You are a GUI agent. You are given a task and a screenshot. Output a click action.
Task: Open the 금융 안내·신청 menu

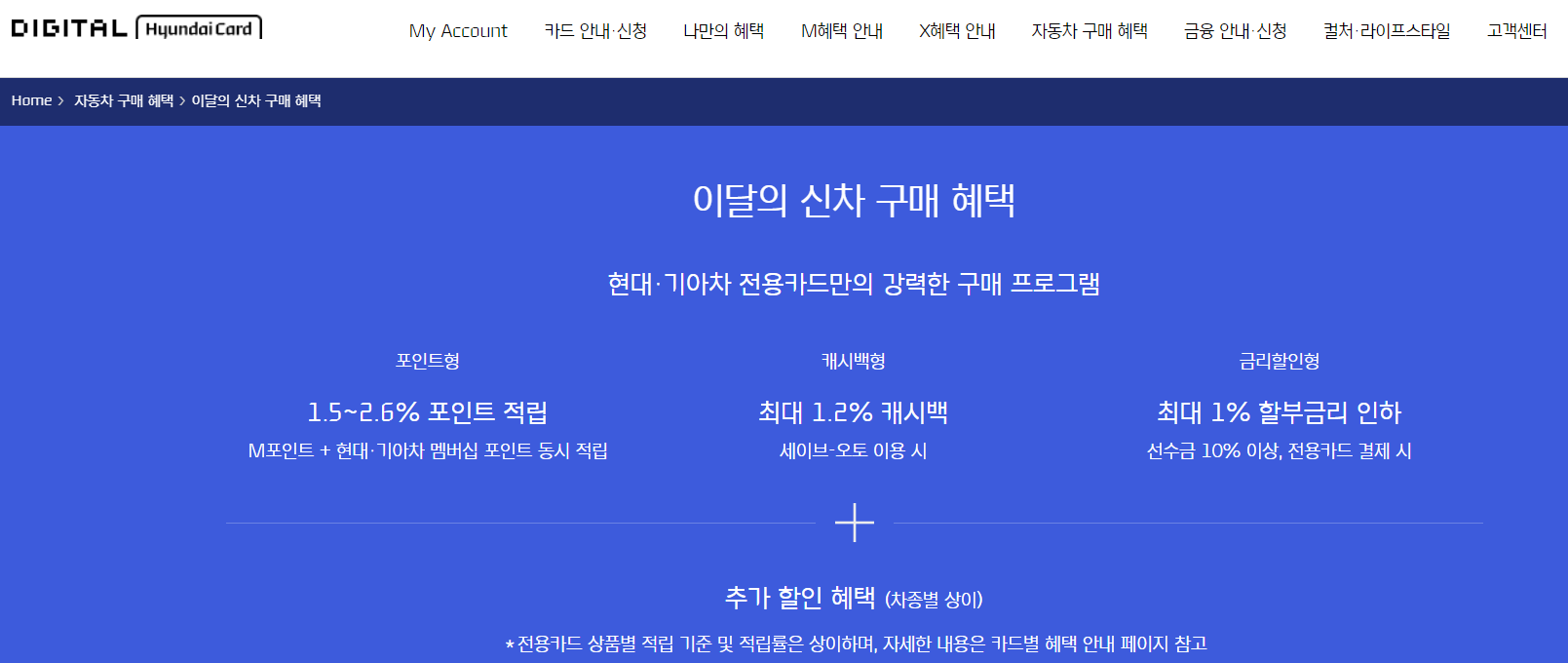click(x=1236, y=31)
